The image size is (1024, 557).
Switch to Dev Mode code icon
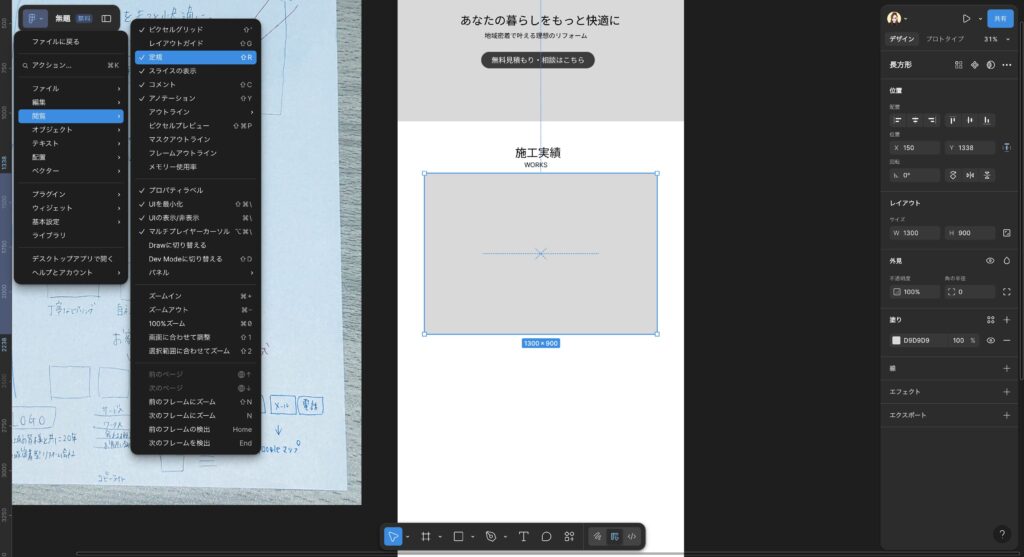pos(631,536)
